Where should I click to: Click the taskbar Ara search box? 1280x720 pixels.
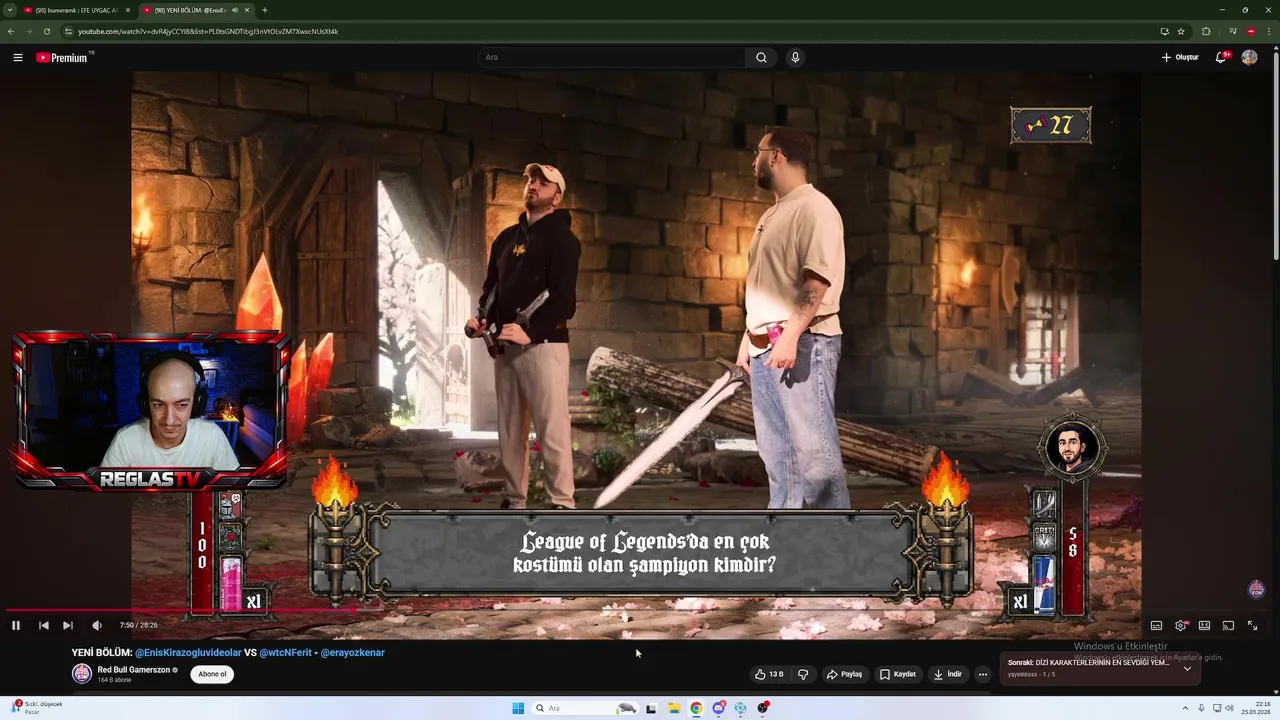586,708
